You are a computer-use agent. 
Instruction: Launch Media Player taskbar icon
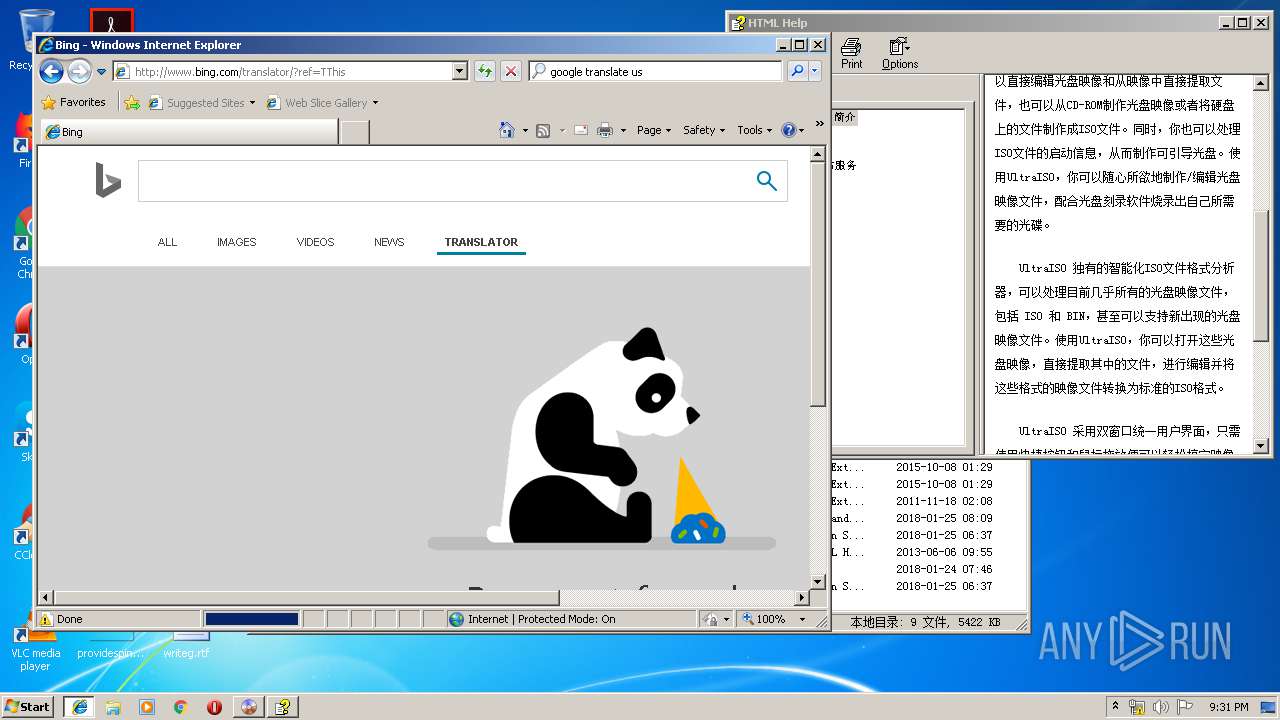(x=147, y=706)
